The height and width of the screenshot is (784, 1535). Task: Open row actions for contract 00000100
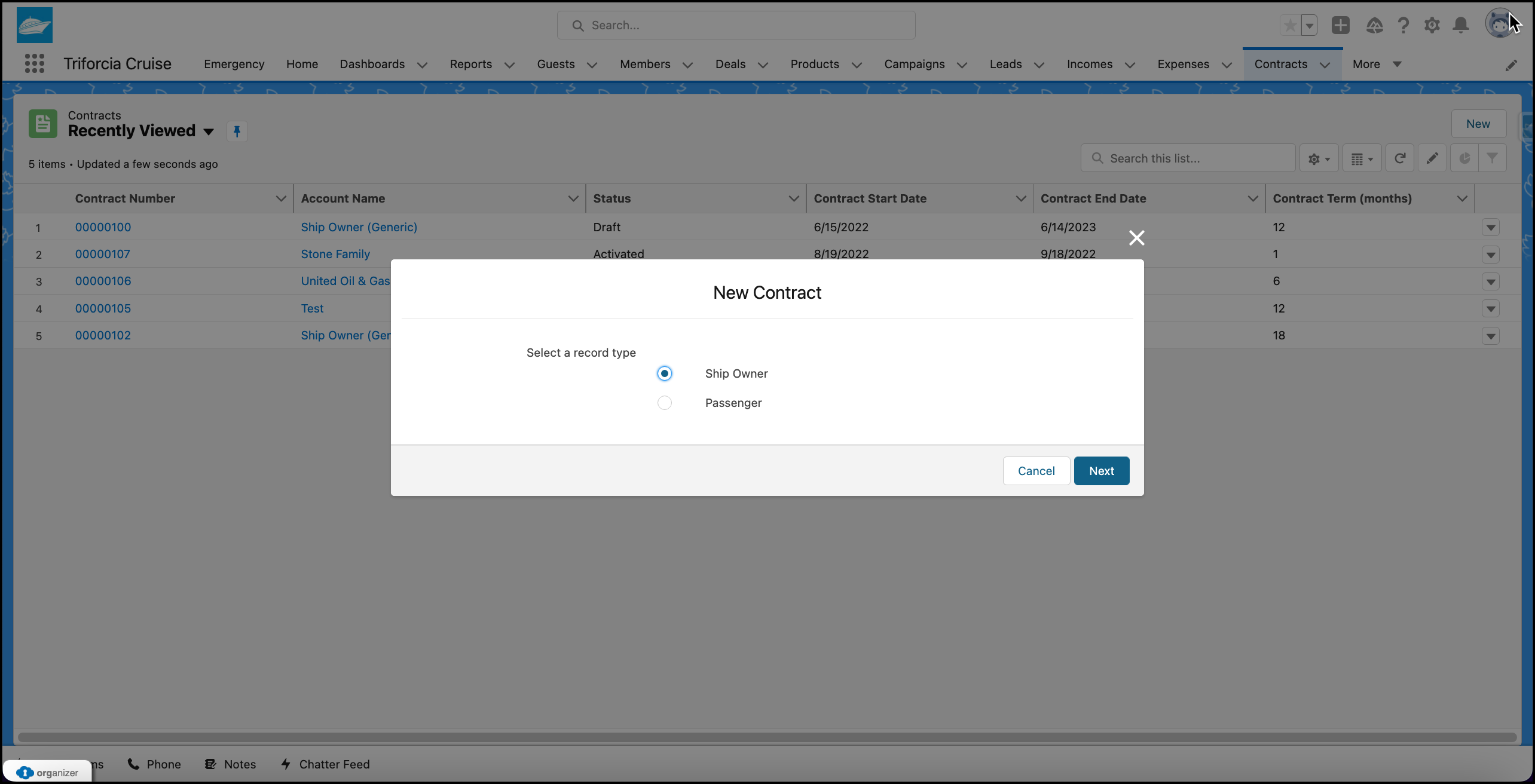[1490, 227]
